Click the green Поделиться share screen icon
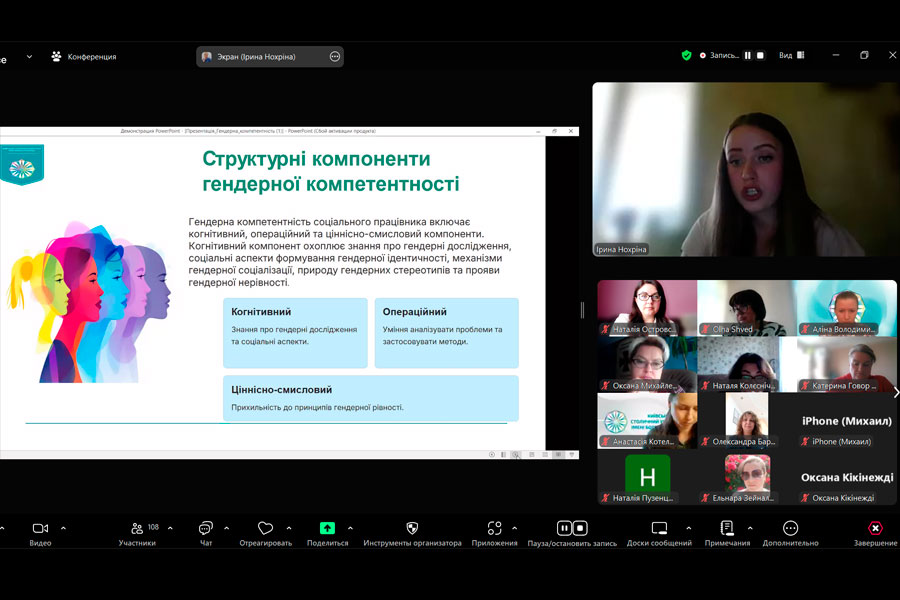Viewport: 900px width, 600px height. [327, 528]
